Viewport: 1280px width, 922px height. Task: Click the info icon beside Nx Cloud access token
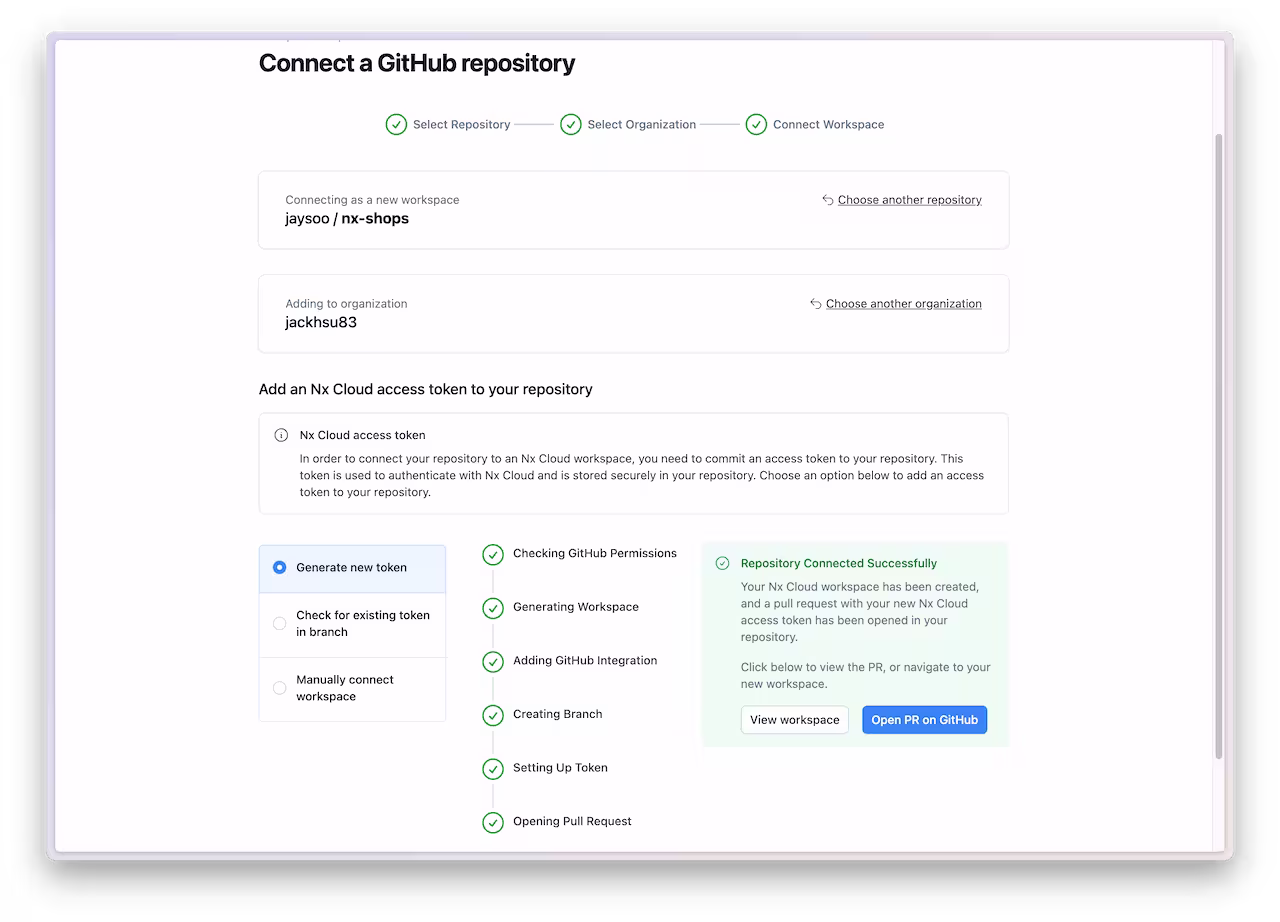pos(281,436)
